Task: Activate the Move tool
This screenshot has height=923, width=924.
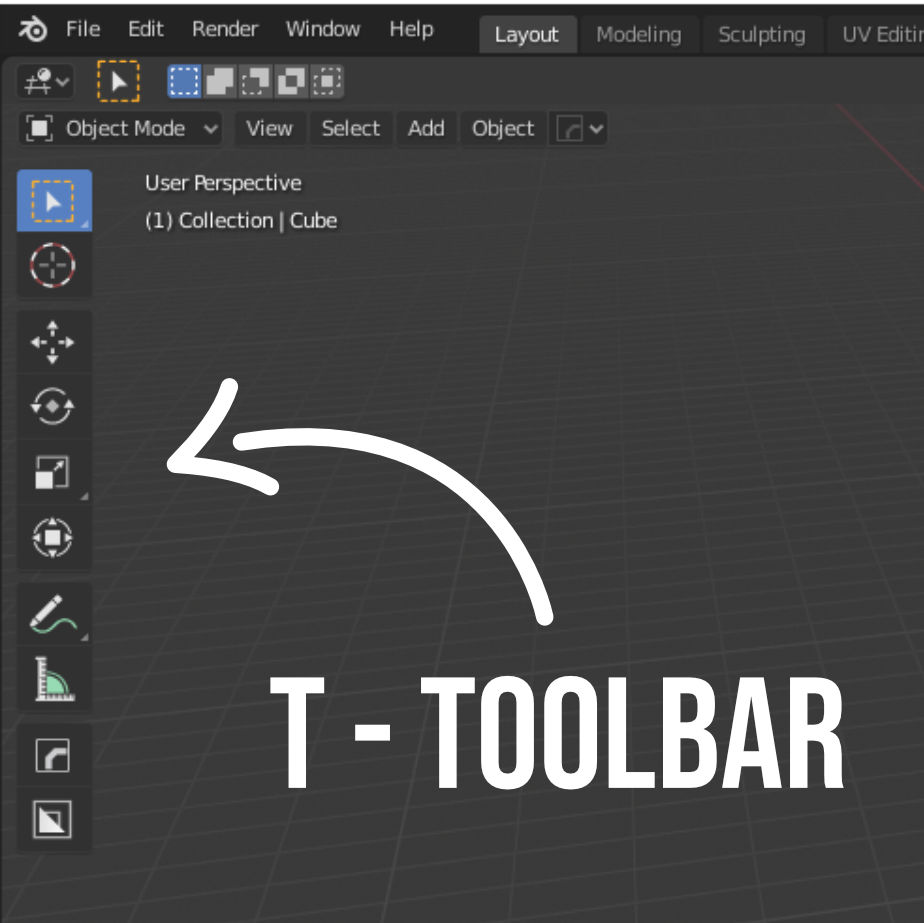Action: (53, 342)
